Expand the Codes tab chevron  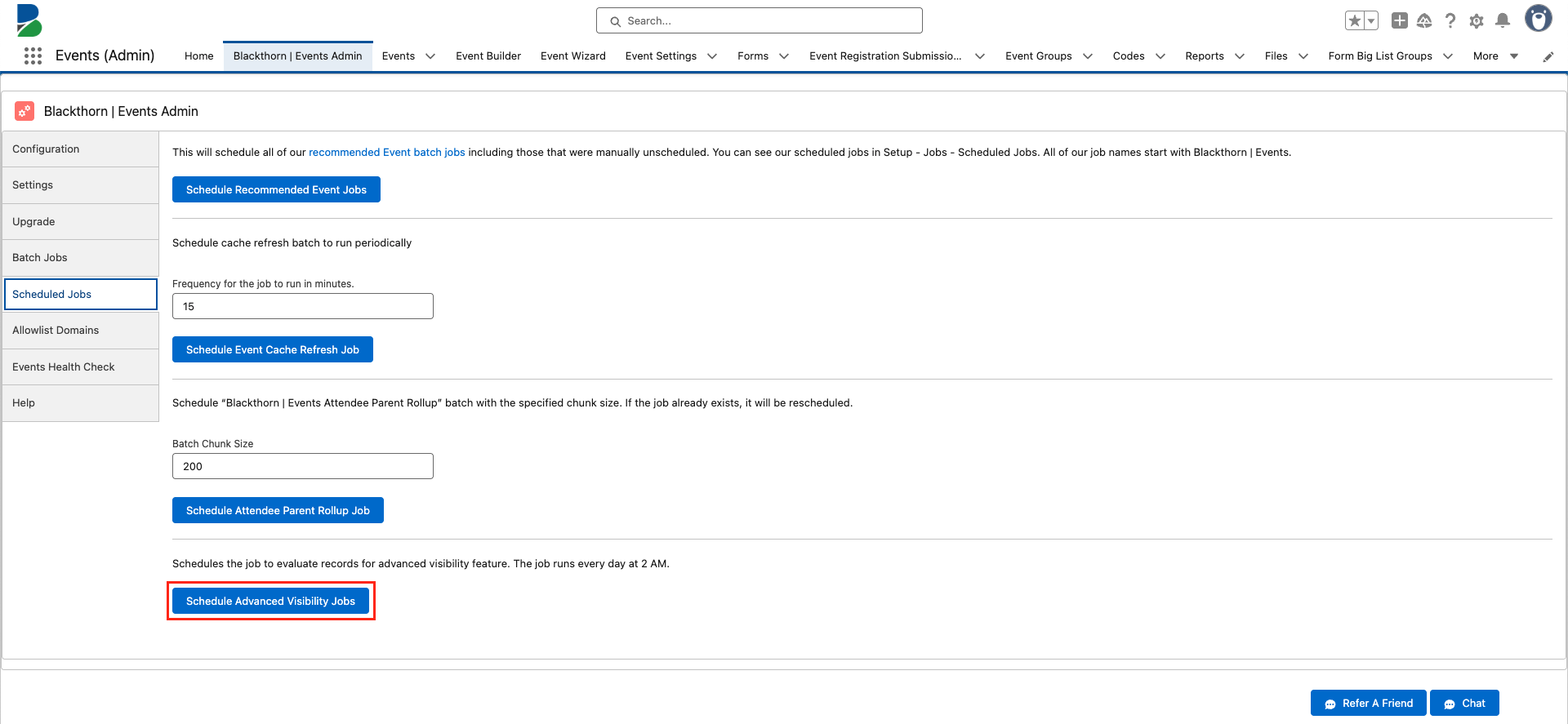(x=1160, y=56)
